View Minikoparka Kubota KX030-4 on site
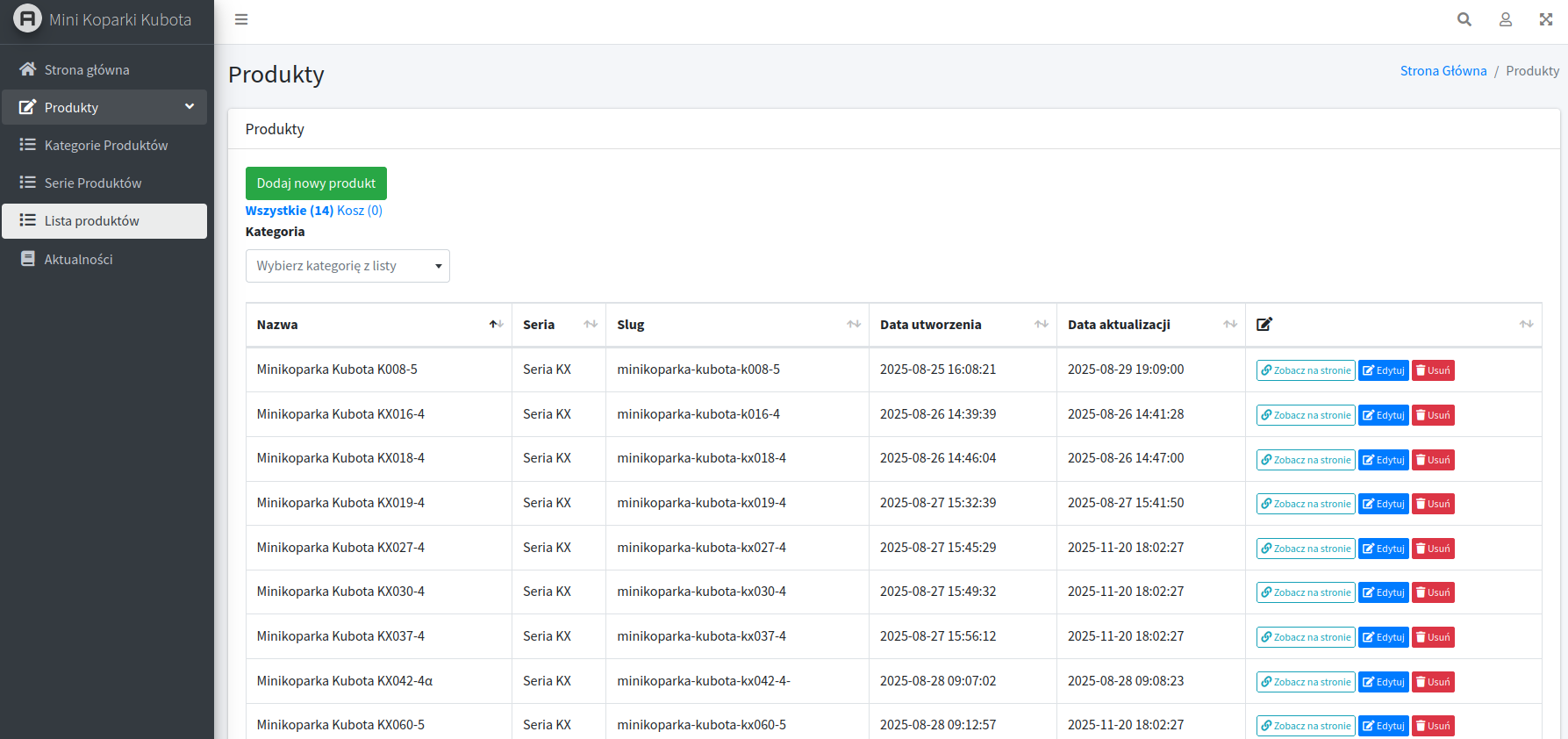1568x739 pixels. click(1306, 592)
